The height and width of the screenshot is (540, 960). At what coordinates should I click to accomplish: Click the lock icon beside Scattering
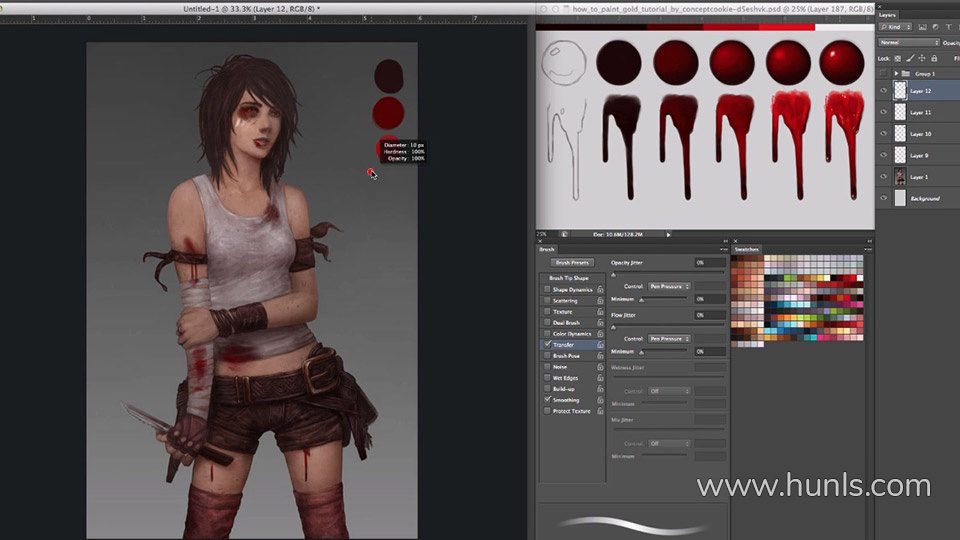(600, 300)
